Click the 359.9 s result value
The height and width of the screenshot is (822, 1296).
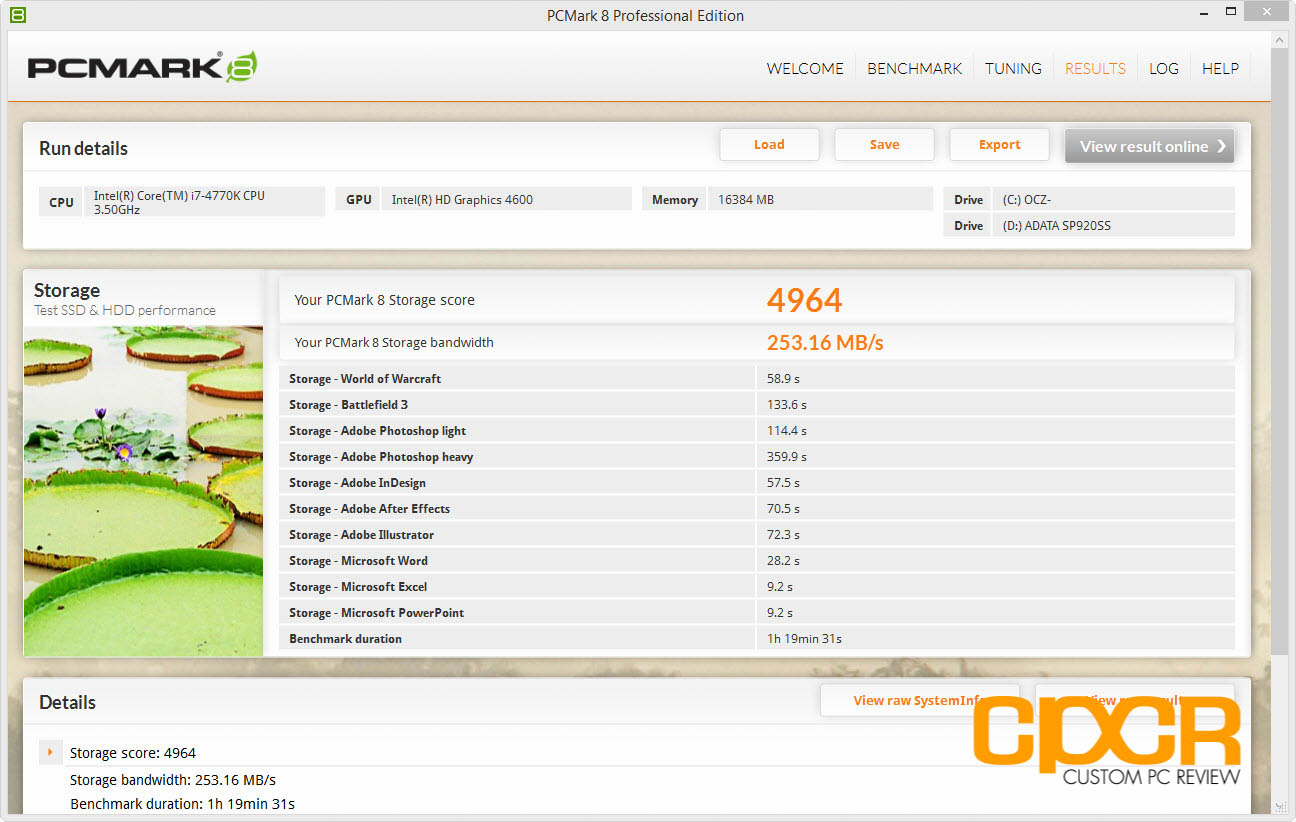click(786, 457)
